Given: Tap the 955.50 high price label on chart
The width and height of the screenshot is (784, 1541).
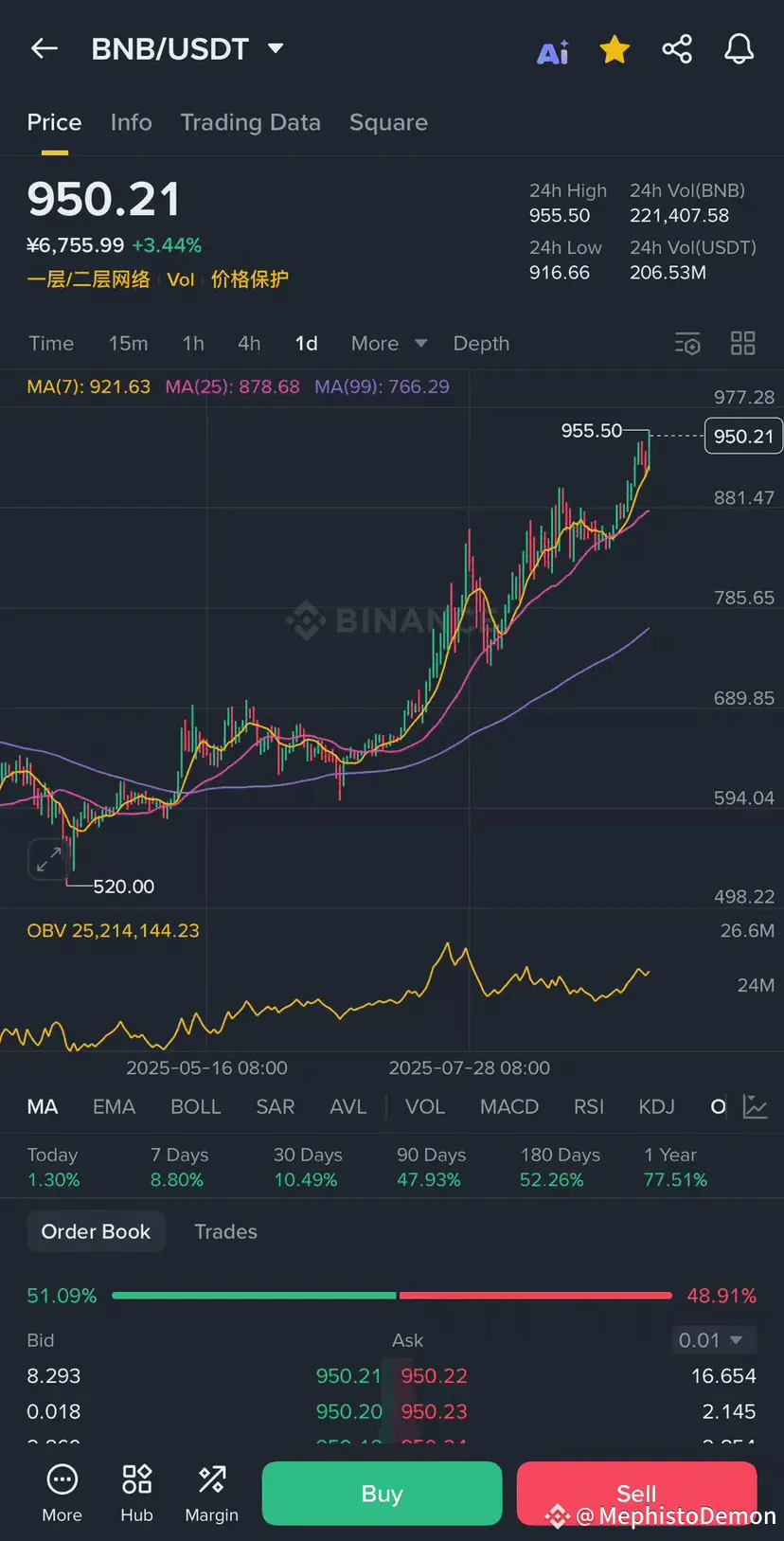Looking at the screenshot, I should (591, 430).
